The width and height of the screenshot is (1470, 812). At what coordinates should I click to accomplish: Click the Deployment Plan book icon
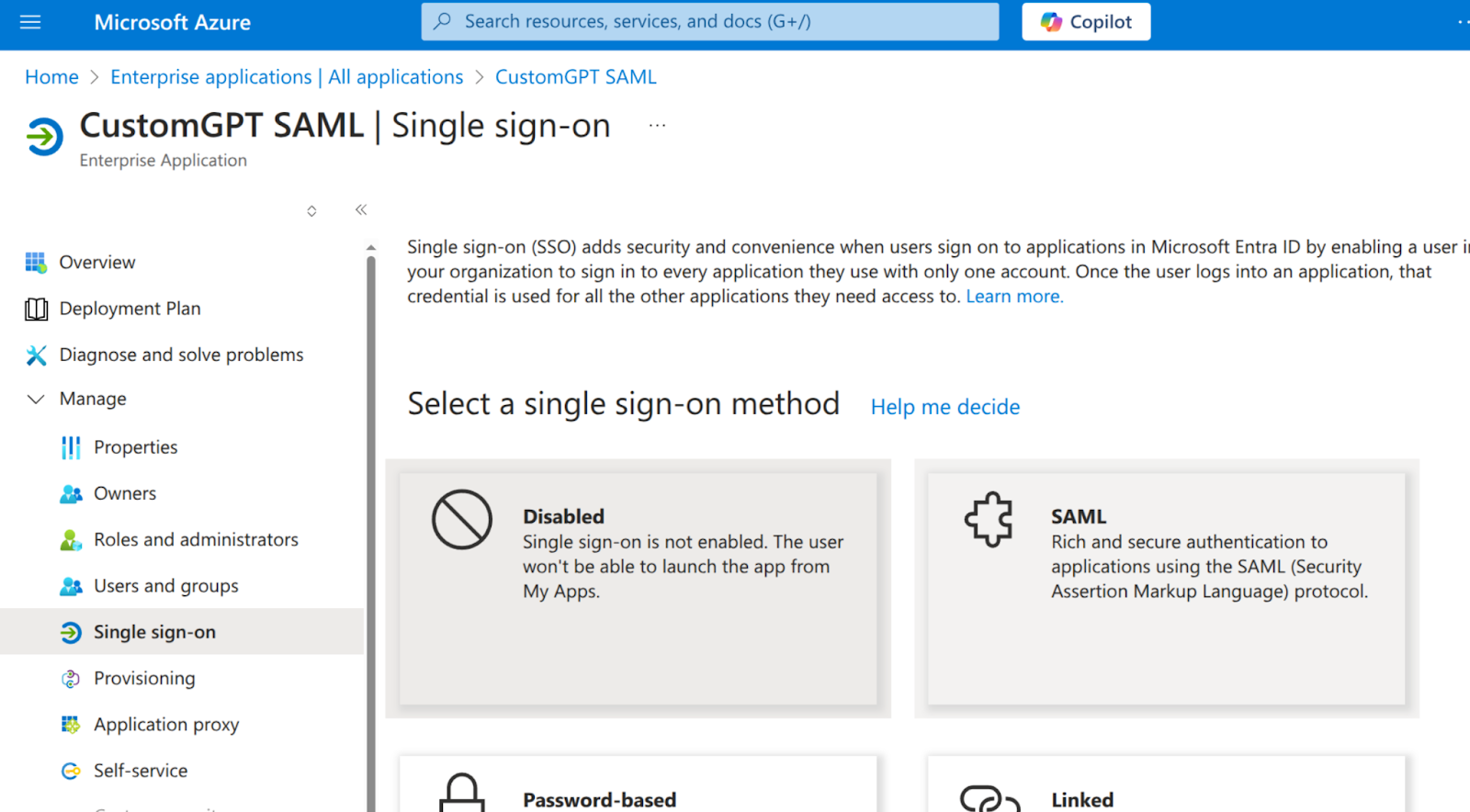click(36, 310)
